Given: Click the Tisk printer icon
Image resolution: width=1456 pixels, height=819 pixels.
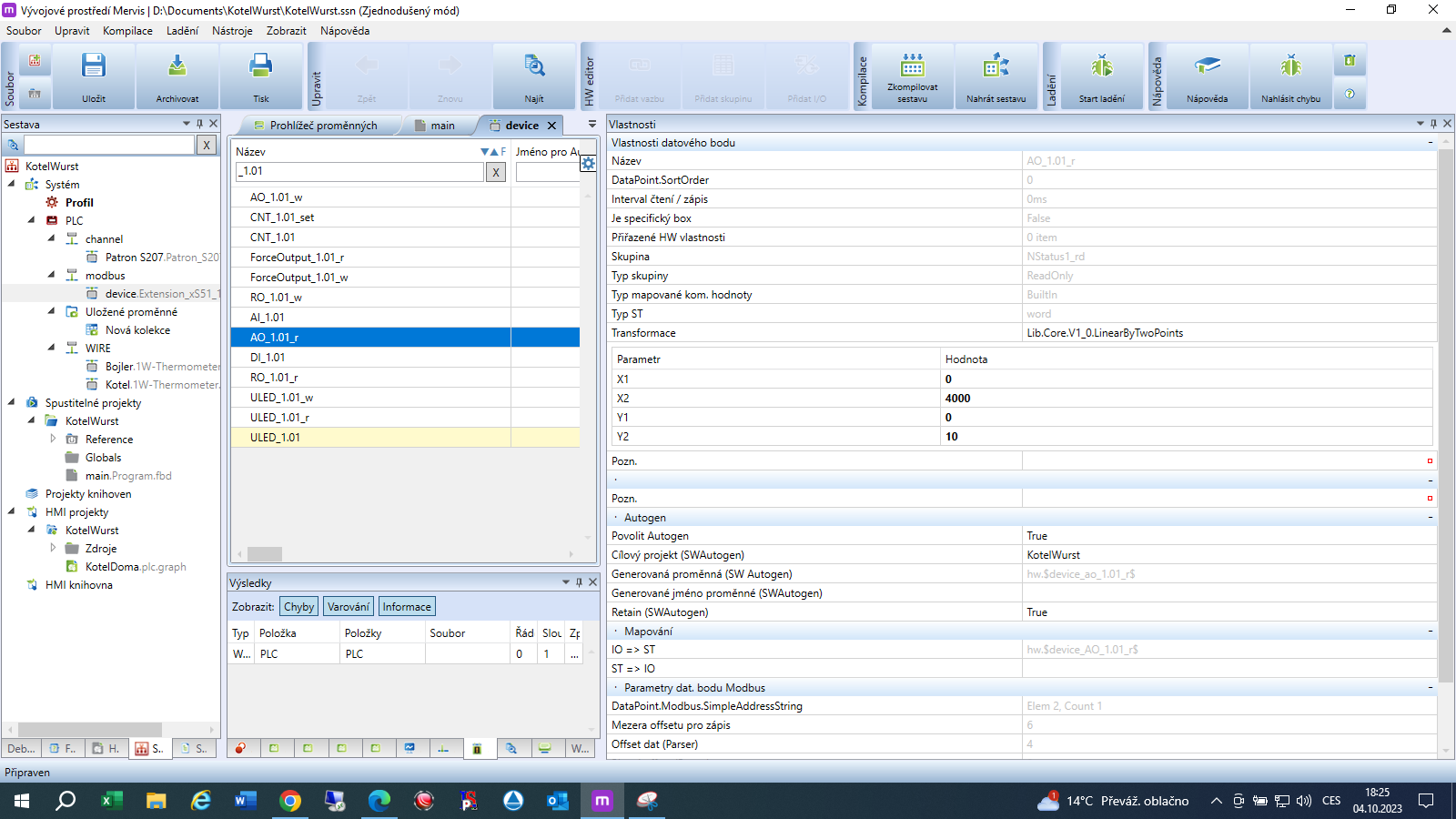Looking at the screenshot, I should point(261,66).
